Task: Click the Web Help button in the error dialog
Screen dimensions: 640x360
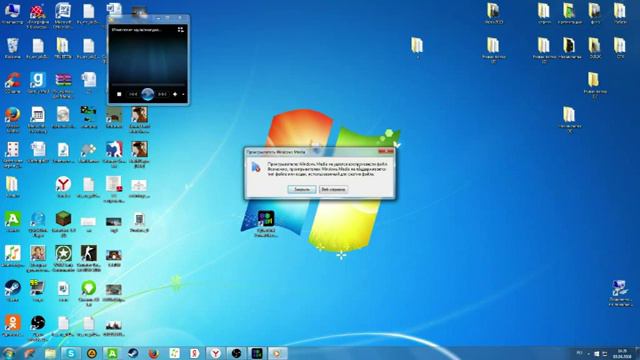Action: click(x=333, y=189)
